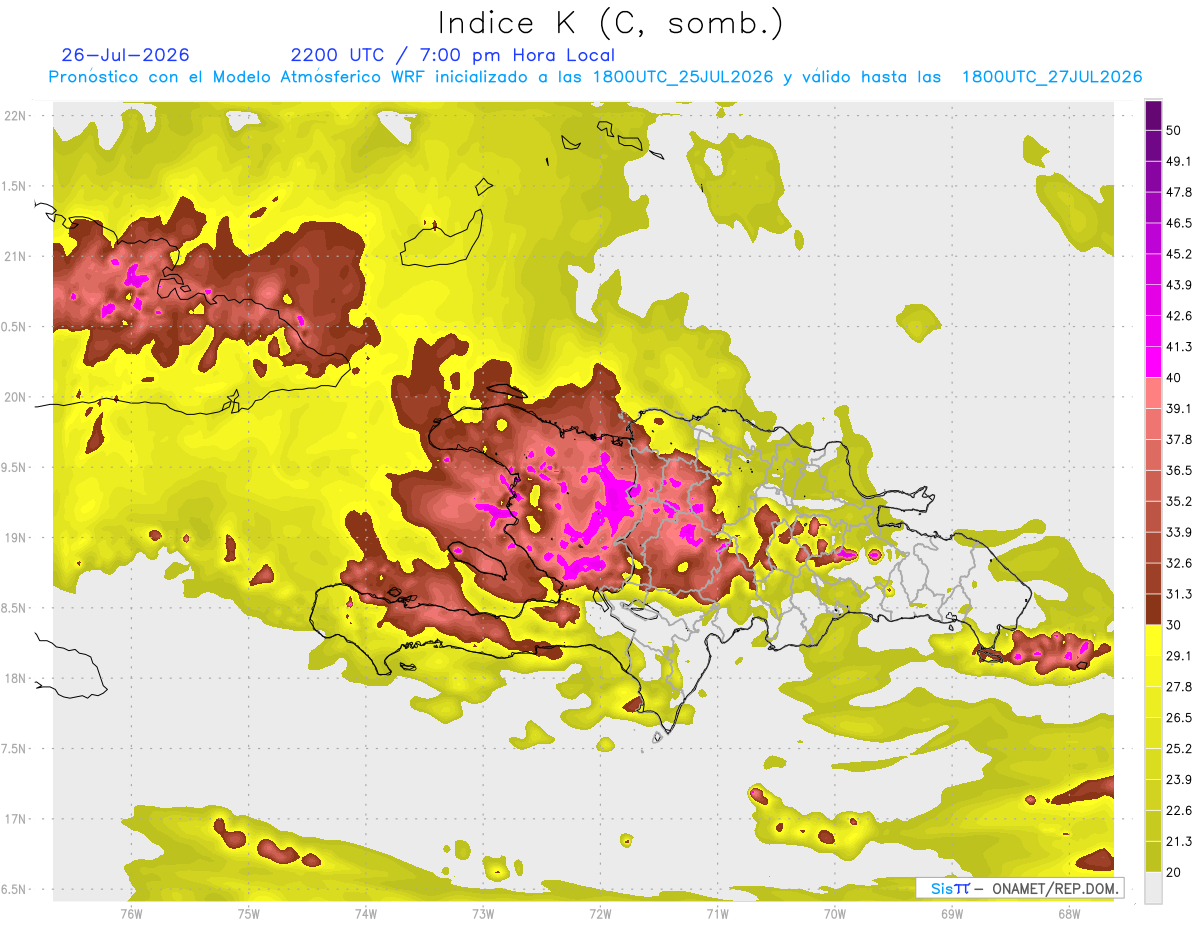
Task: Click the "29.1" colorbar label
Action: [x=1179, y=656]
